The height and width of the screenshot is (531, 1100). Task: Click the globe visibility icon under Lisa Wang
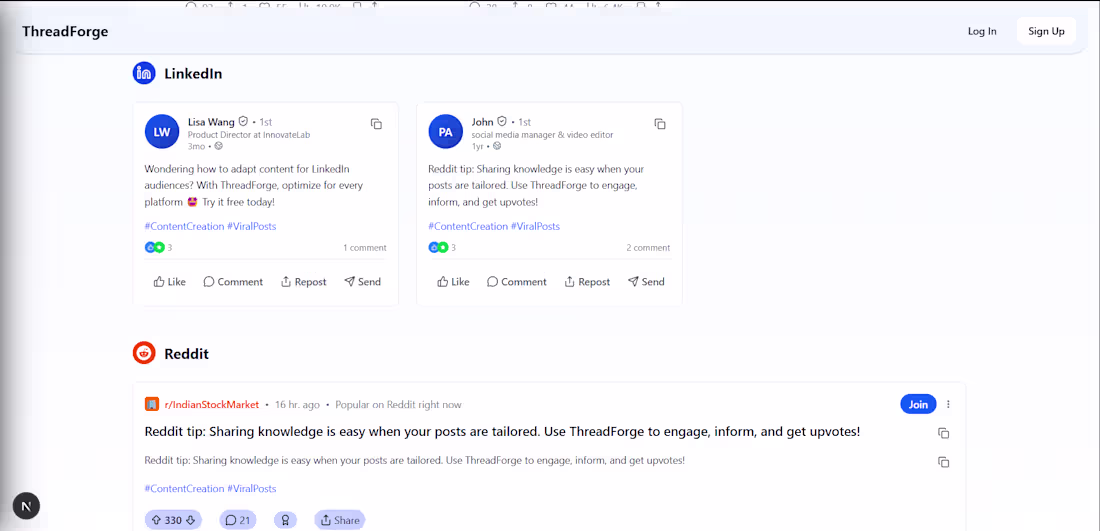pyautogui.click(x=218, y=146)
